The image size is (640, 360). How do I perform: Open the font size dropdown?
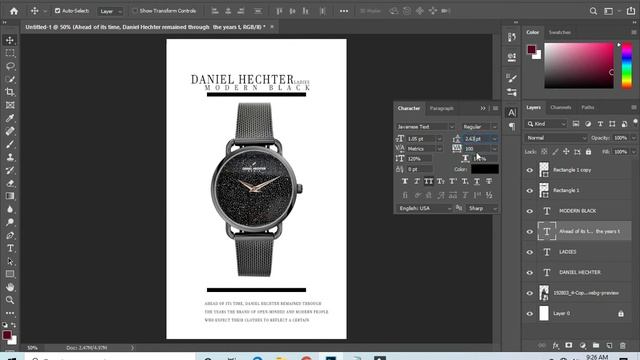coord(440,139)
